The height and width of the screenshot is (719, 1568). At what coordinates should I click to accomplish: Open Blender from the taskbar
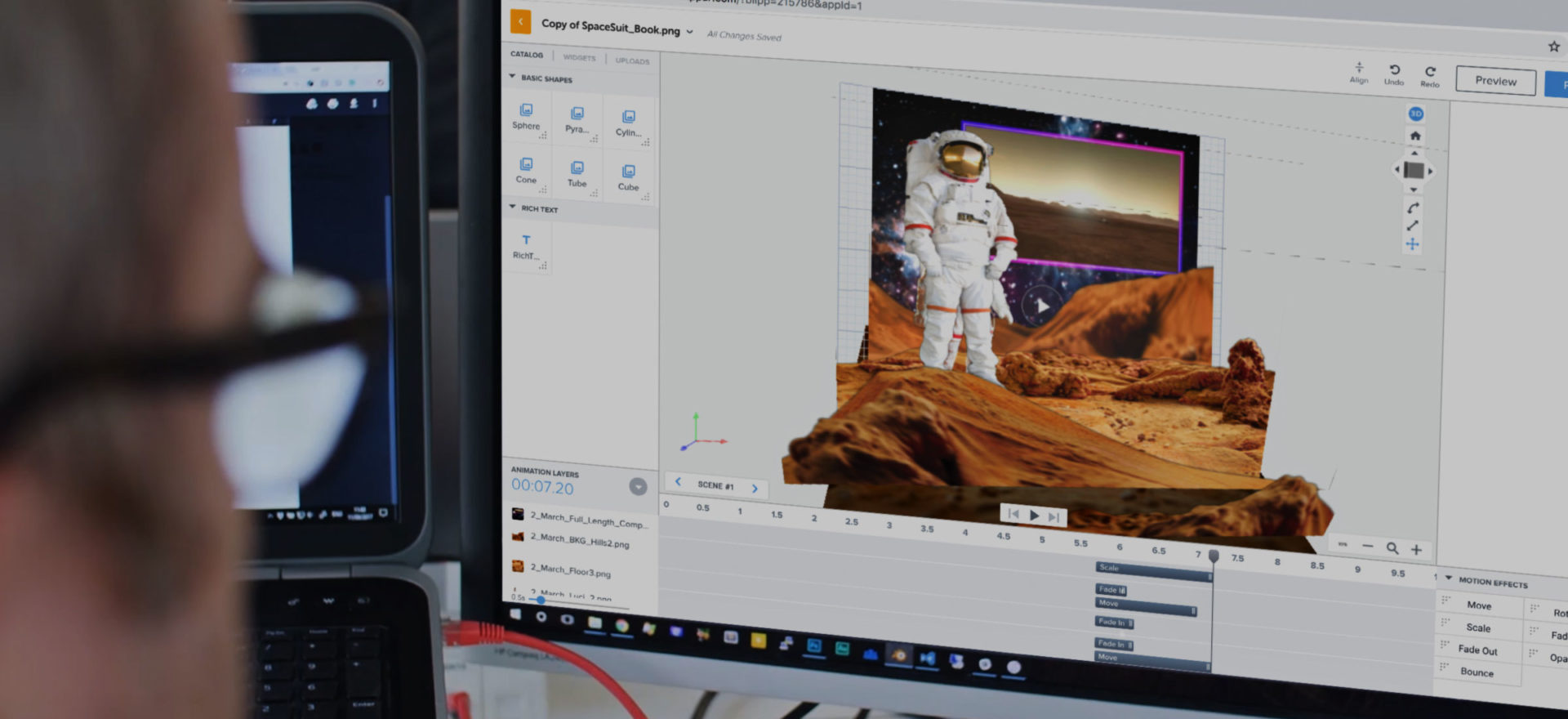899,655
